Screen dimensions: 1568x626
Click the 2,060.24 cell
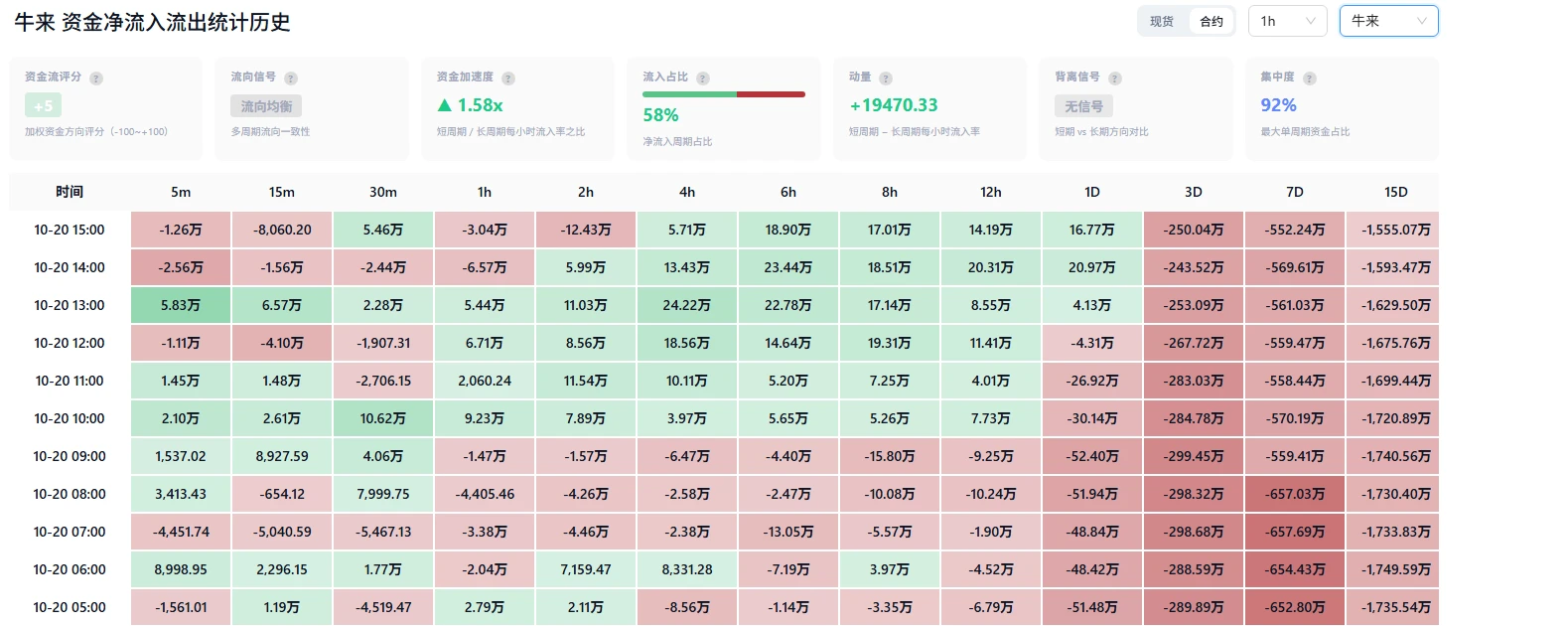tap(485, 381)
